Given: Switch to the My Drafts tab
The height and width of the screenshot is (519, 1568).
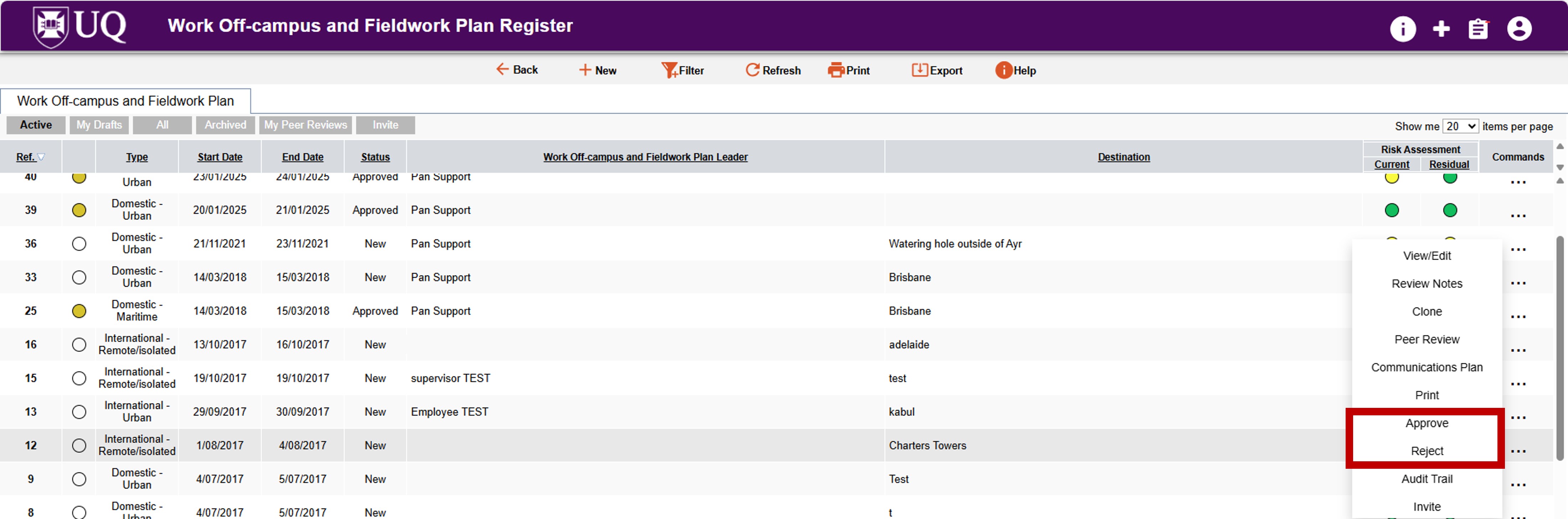Looking at the screenshot, I should (x=99, y=125).
